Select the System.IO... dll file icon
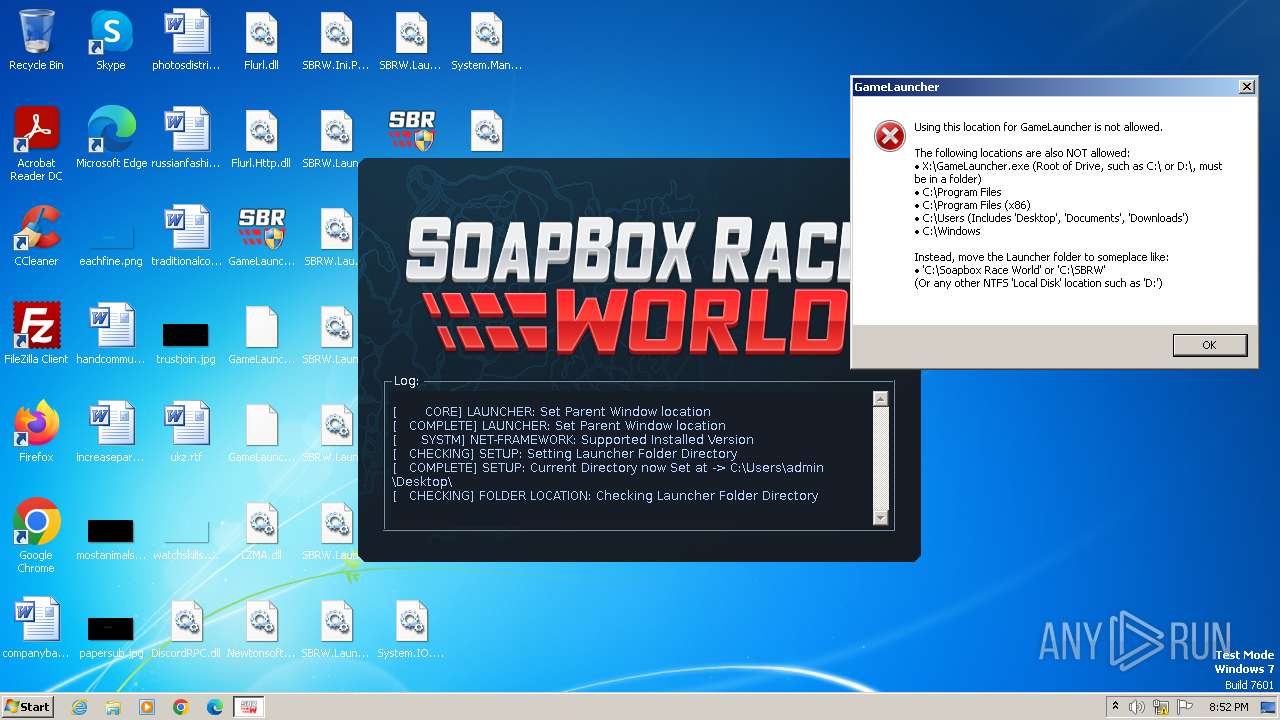The width and height of the screenshot is (1280, 720). tap(411, 629)
